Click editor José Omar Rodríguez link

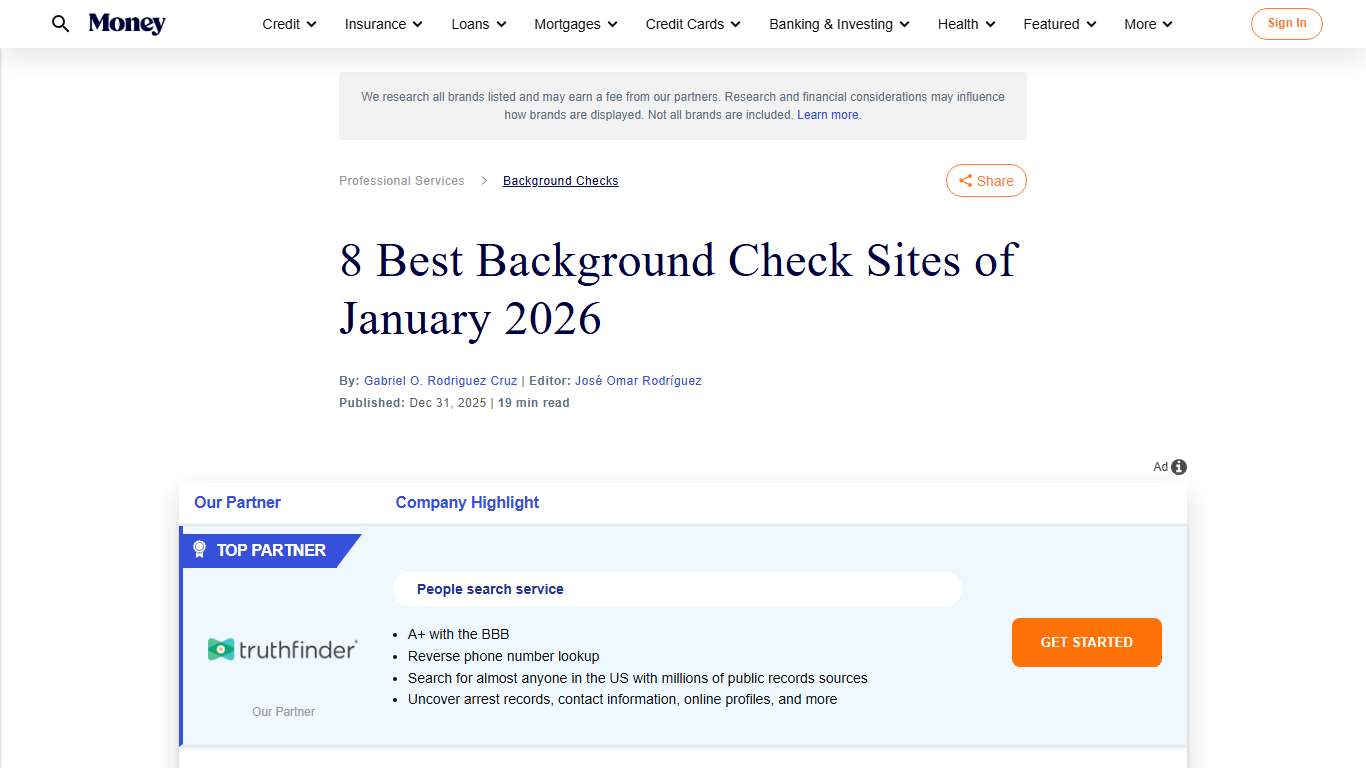point(638,380)
